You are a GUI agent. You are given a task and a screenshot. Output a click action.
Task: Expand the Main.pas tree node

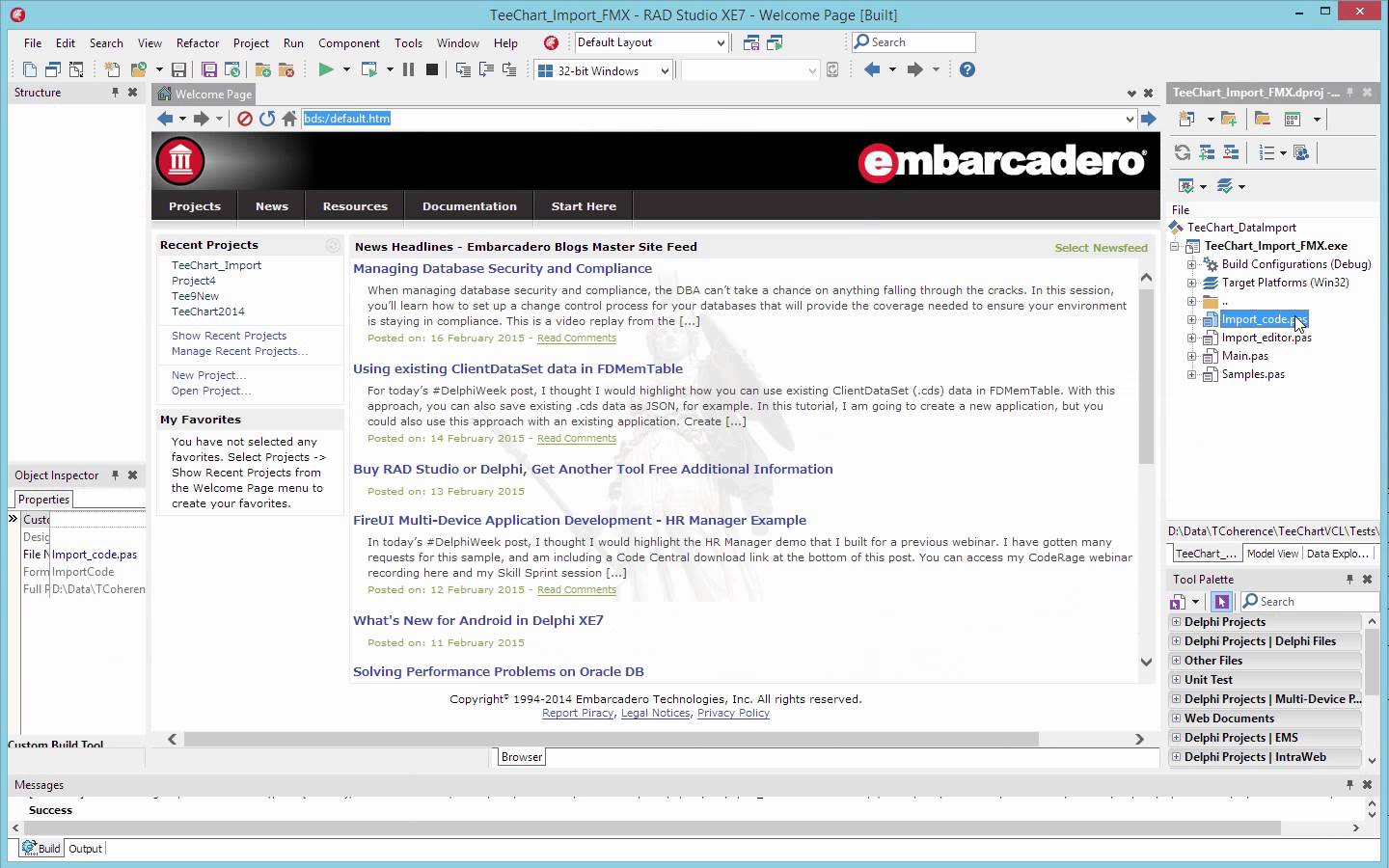1192,356
